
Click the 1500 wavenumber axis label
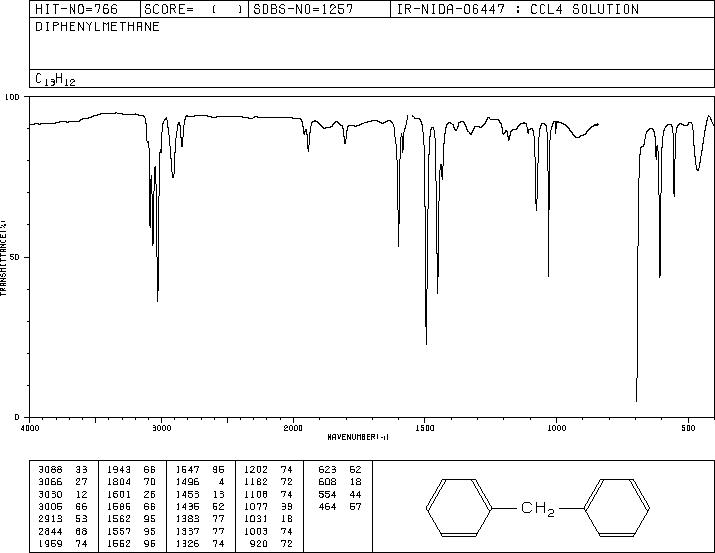425,428
